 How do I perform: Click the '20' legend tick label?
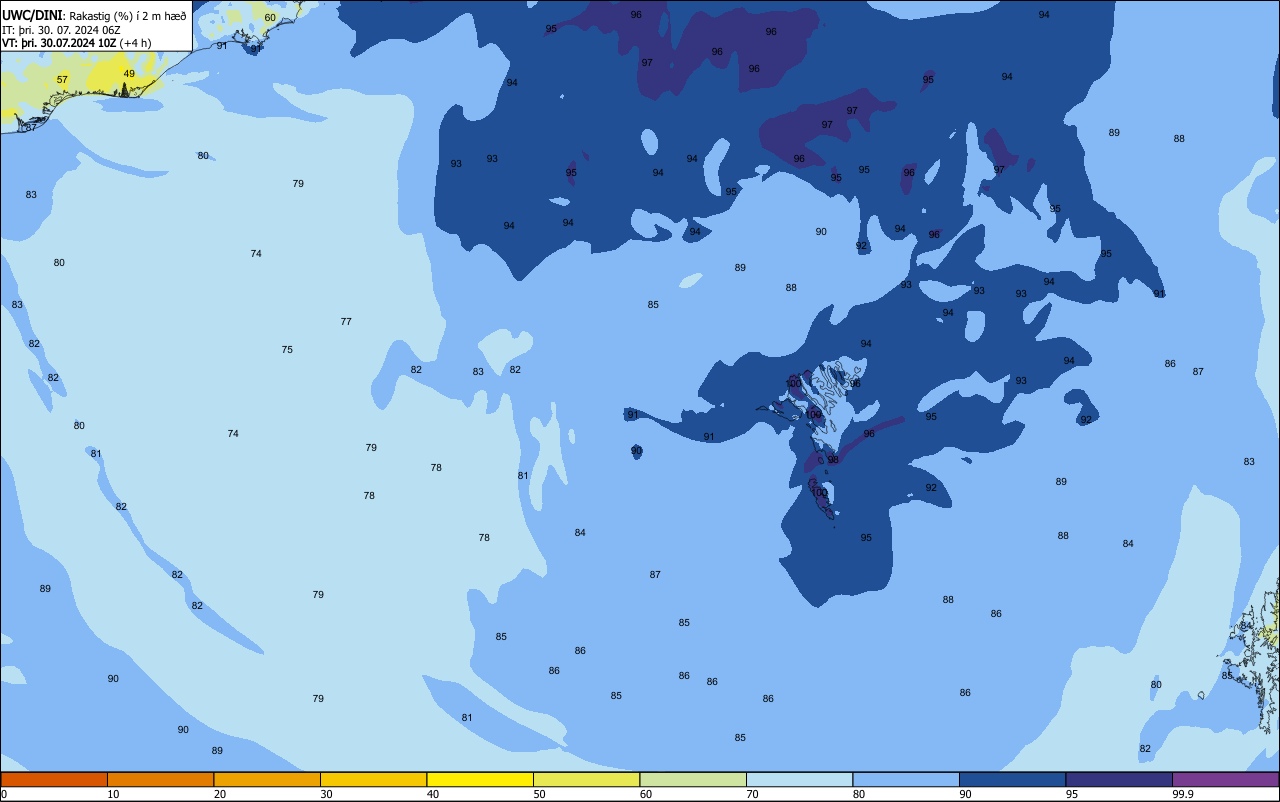[x=220, y=794]
